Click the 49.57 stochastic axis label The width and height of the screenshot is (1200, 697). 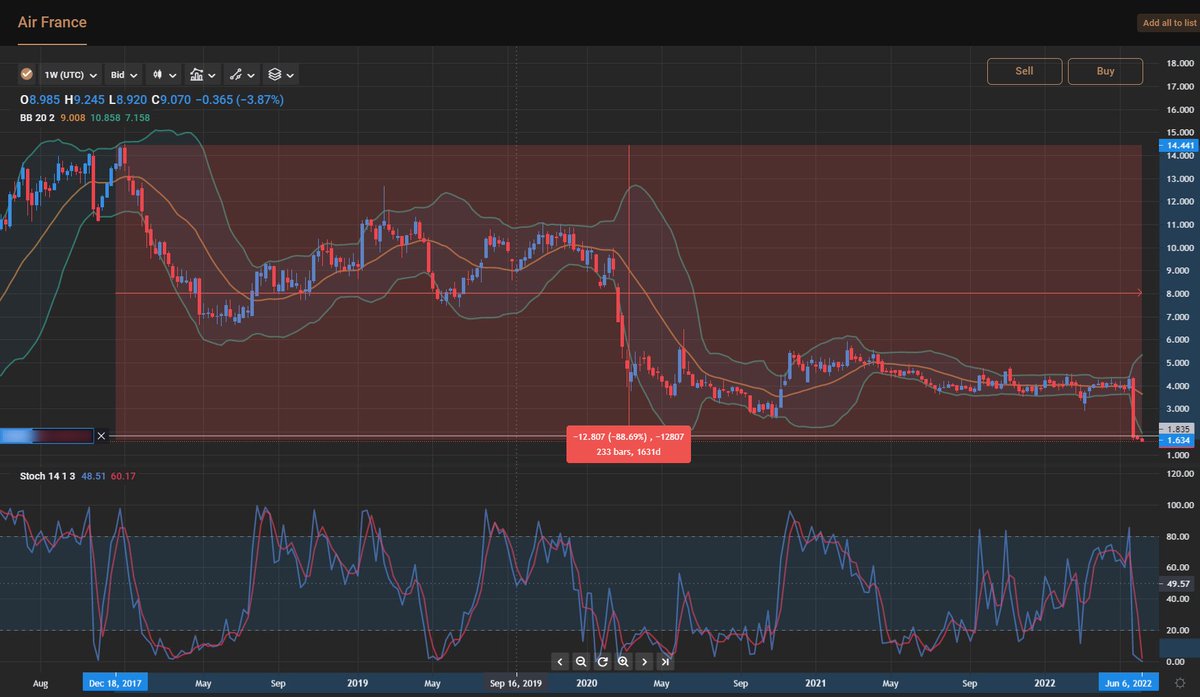(x=1176, y=583)
